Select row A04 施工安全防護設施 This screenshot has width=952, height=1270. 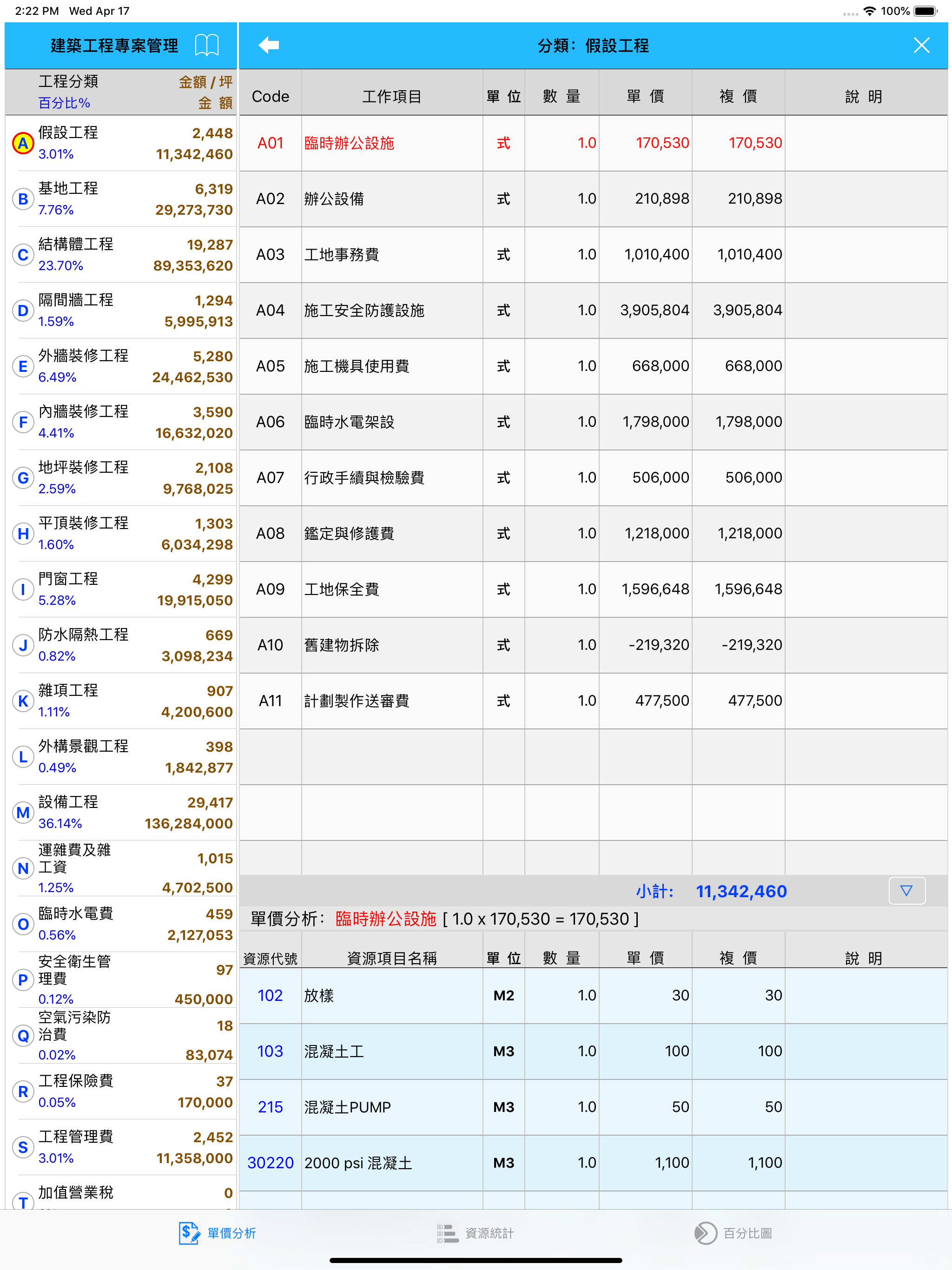coord(593,310)
